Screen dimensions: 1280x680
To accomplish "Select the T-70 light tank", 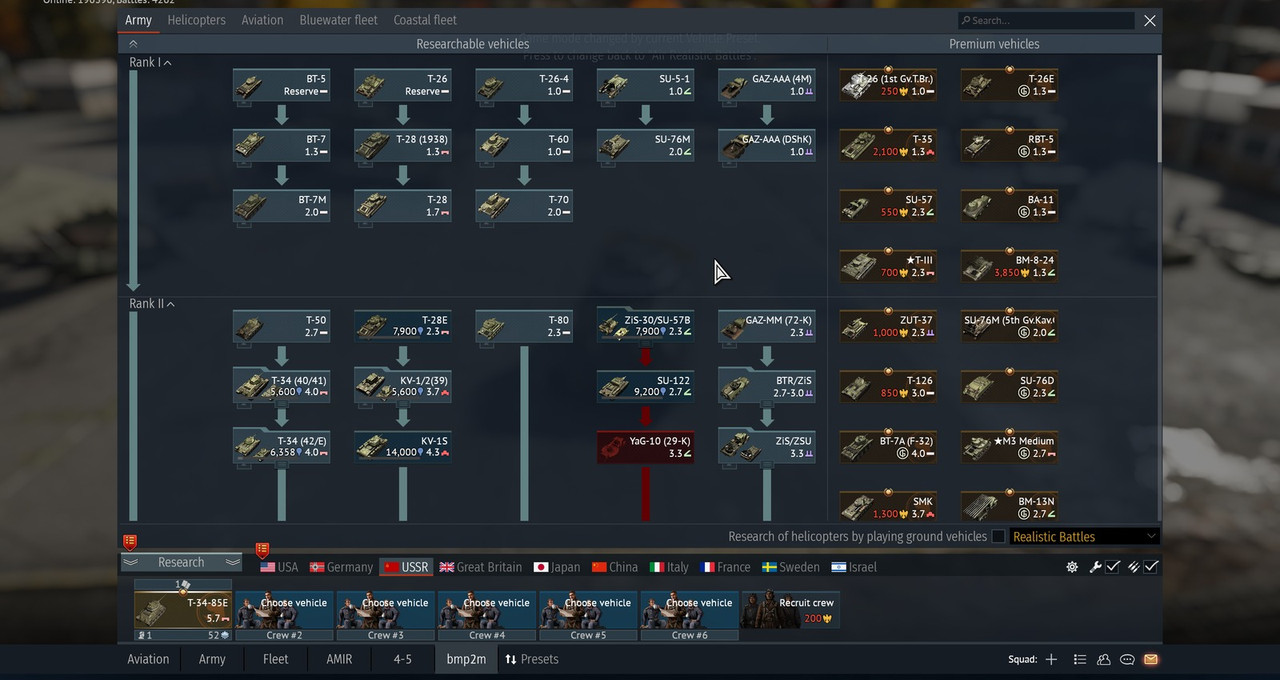I will coord(524,206).
